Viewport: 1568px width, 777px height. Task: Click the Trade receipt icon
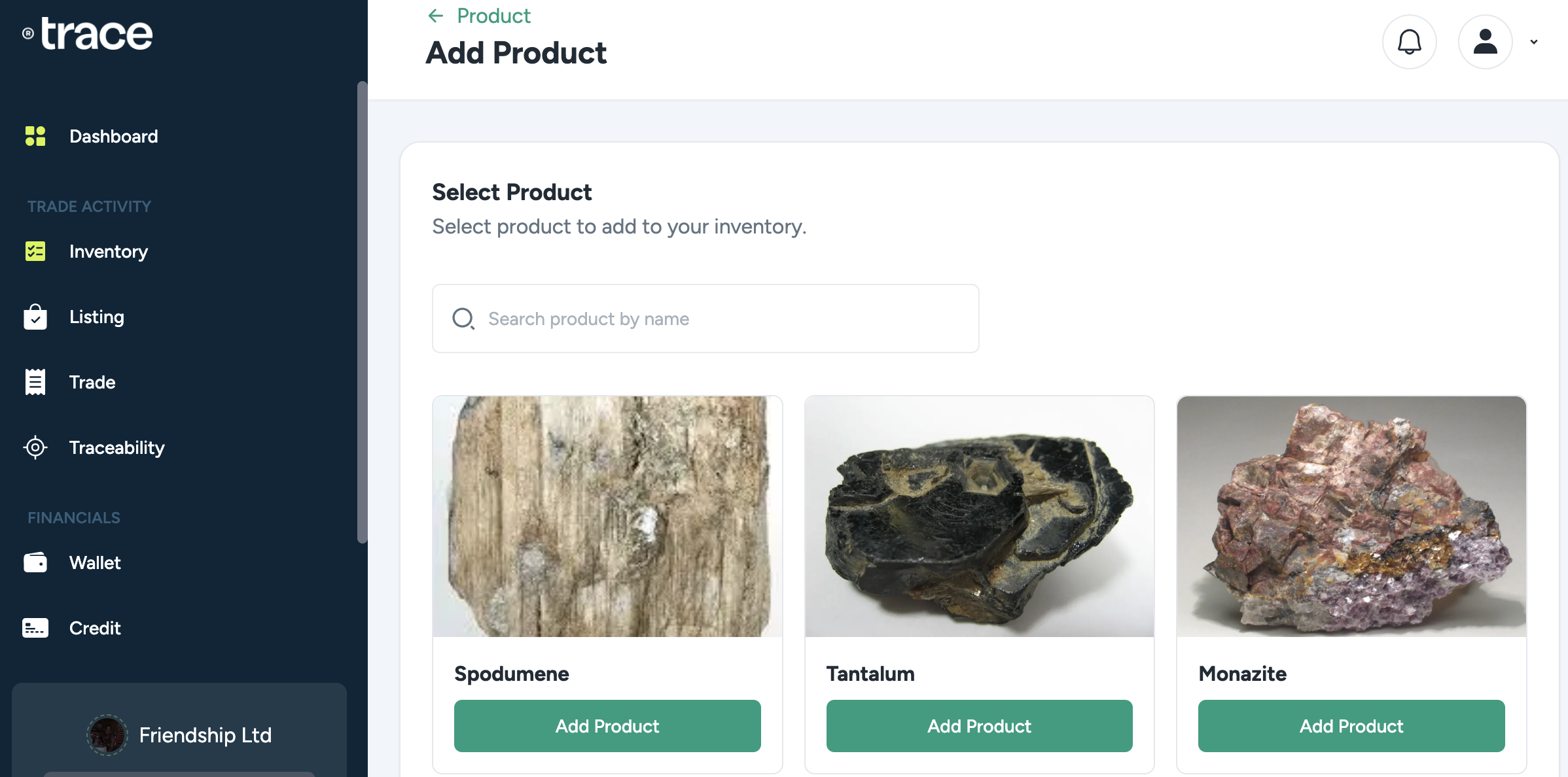click(x=35, y=382)
